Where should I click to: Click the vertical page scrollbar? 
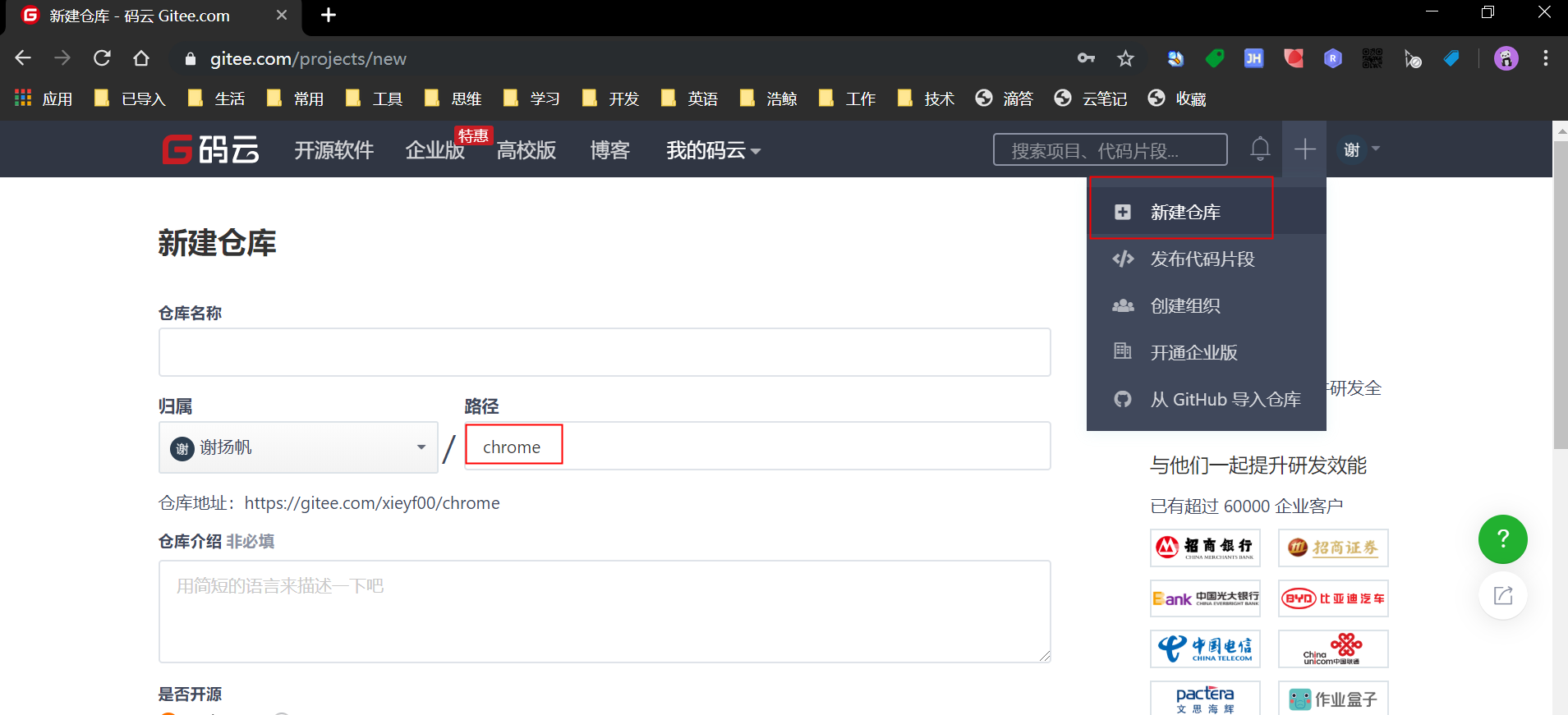[1560, 296]
